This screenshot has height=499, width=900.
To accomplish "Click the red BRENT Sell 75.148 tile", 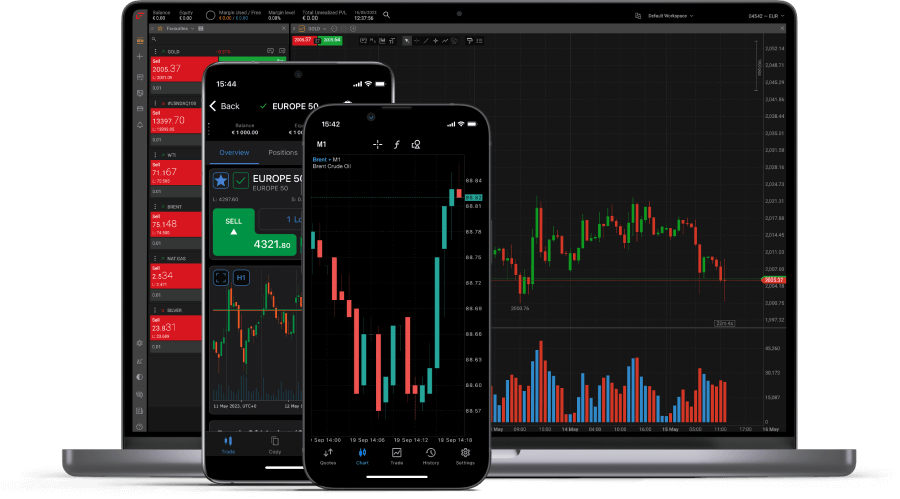I will point(176,224).
